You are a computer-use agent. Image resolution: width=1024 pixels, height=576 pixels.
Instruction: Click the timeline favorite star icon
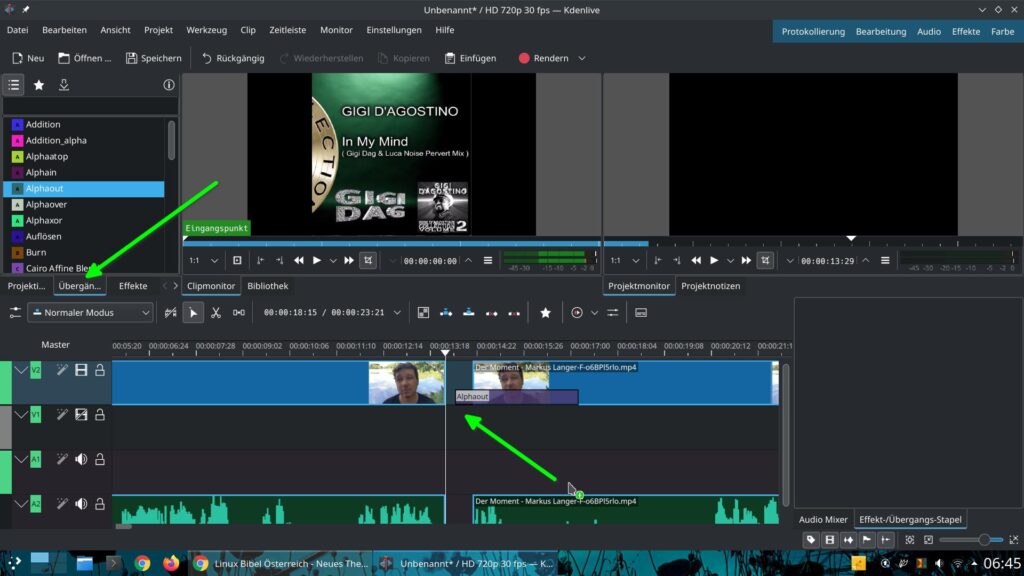click(x=545, y=313)
